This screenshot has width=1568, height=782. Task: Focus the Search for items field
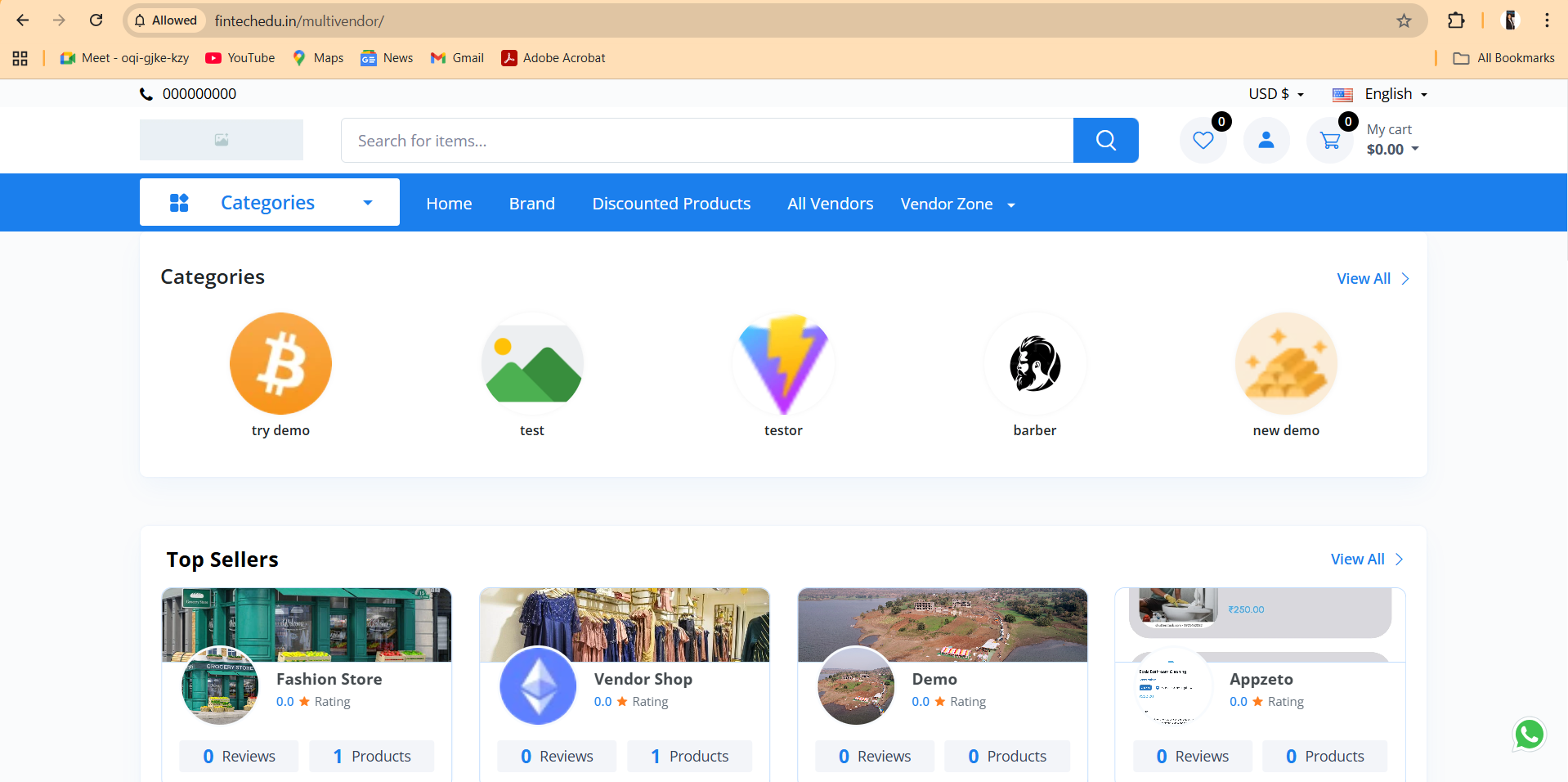pyautogui.click(x=706, y=141)
